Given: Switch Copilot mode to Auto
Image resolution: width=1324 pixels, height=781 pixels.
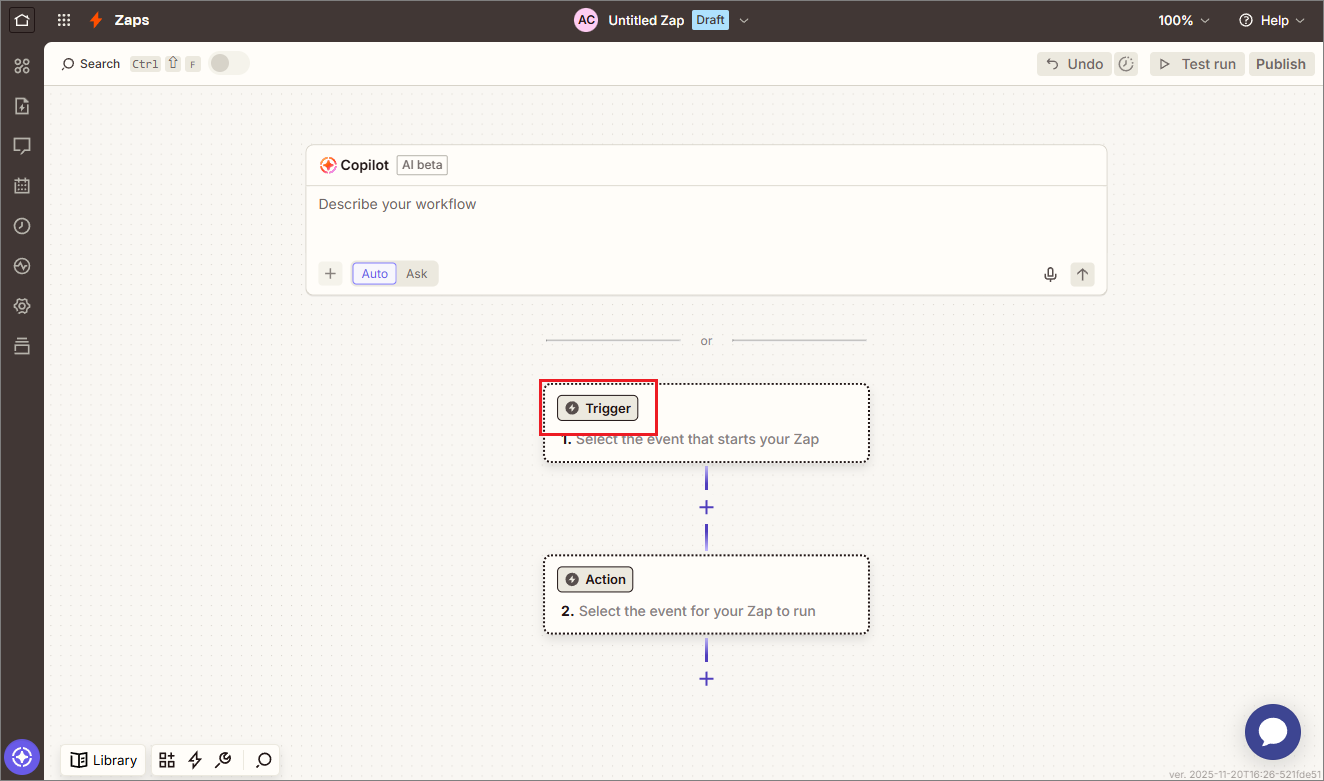Looking at the screenshot, I should point(375,274).
